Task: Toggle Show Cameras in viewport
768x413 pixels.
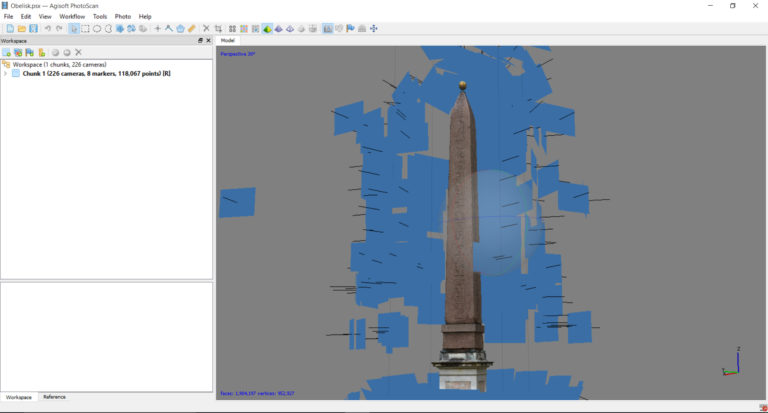Action: (x=328, y=28)
